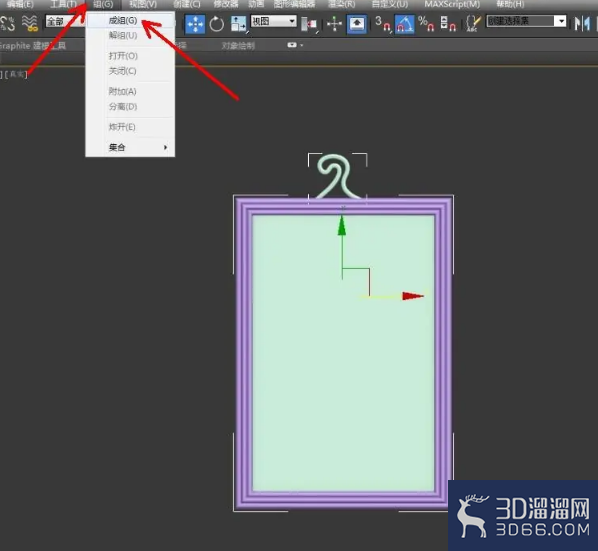Screen dimensions: 598x551
Task: Open the 工具(T) menu
Action: click(x=64, y=4)
